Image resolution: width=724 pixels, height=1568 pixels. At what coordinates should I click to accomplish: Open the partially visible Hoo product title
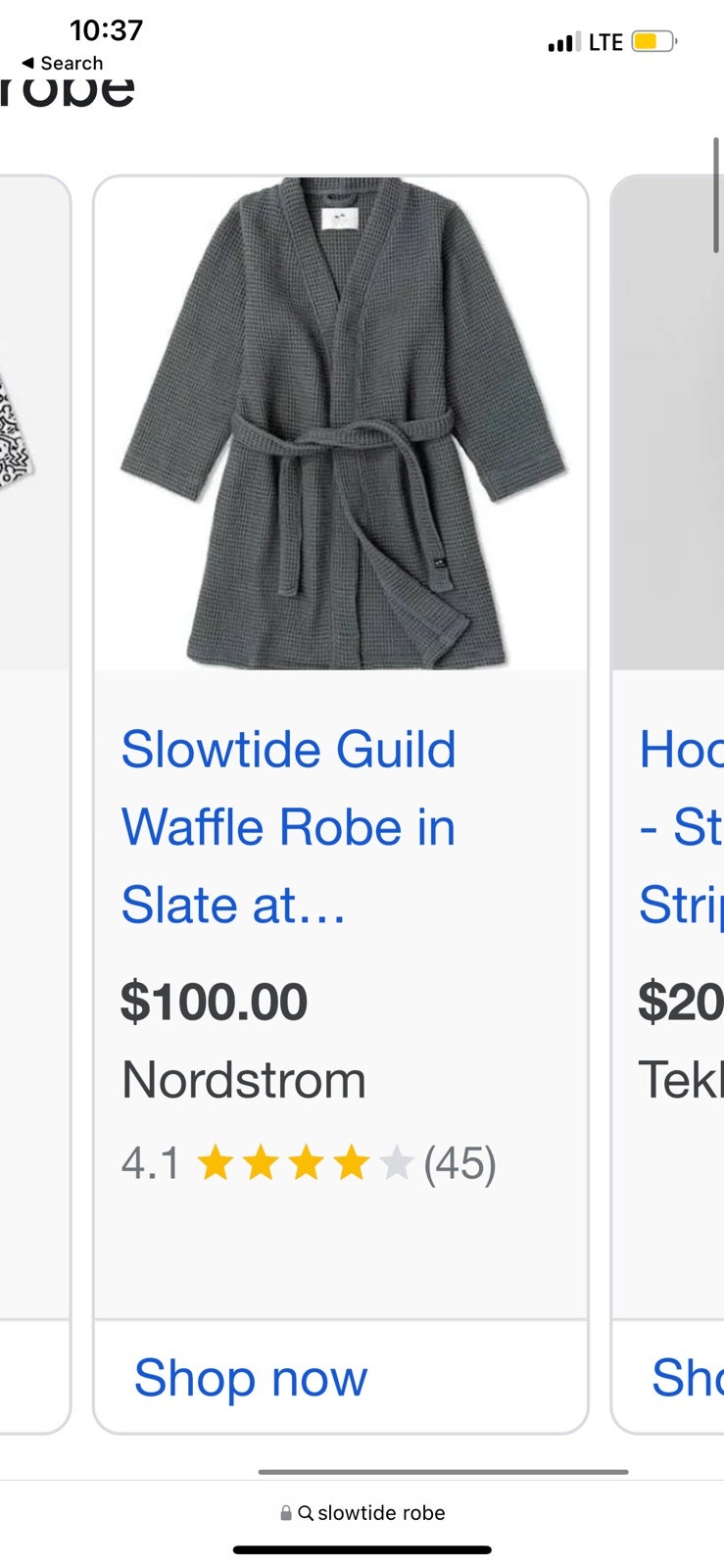[681, 827]
